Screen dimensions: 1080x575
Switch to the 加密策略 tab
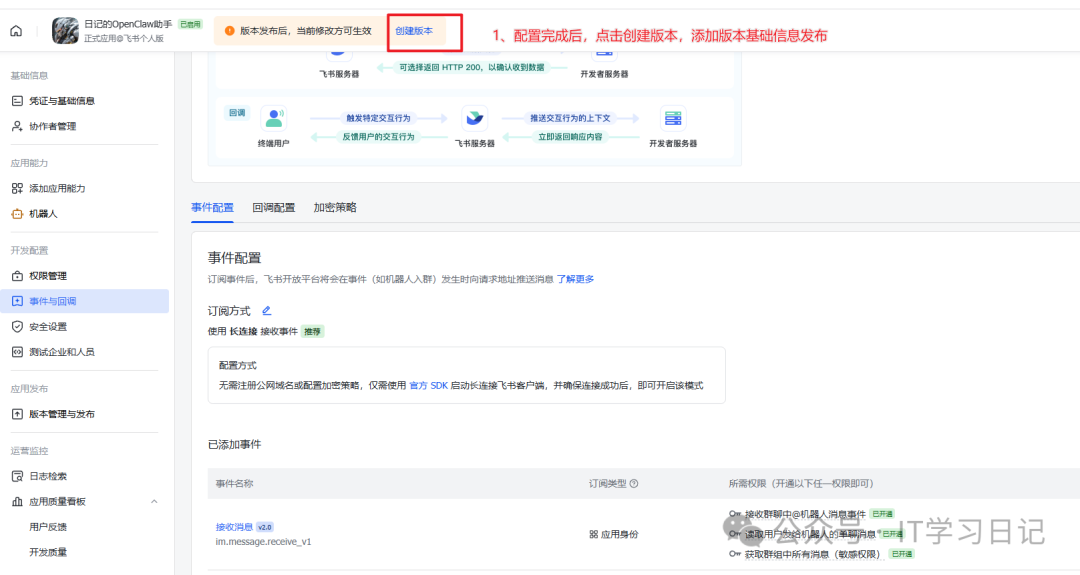tap(335, 207)
